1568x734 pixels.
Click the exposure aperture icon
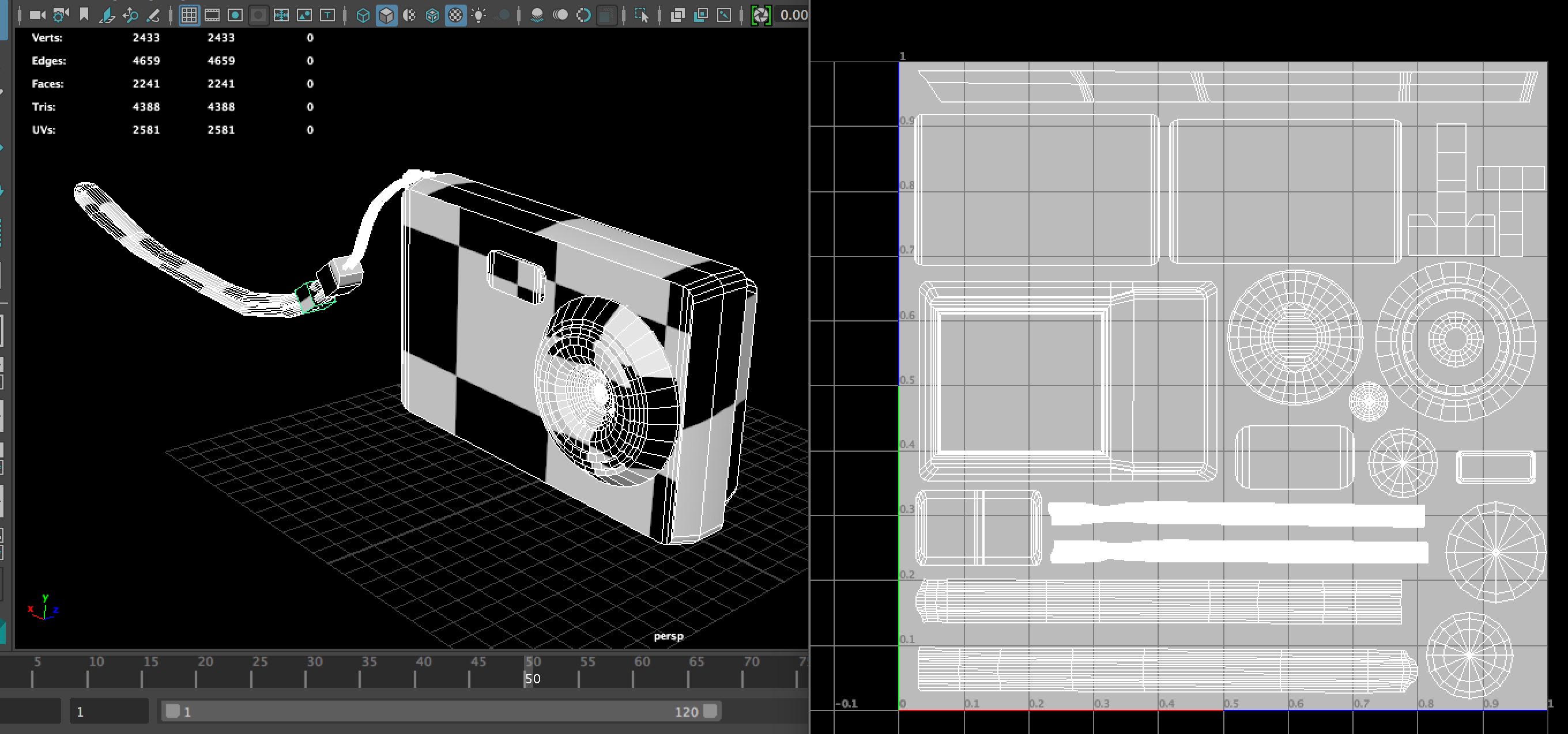(760, 15)
